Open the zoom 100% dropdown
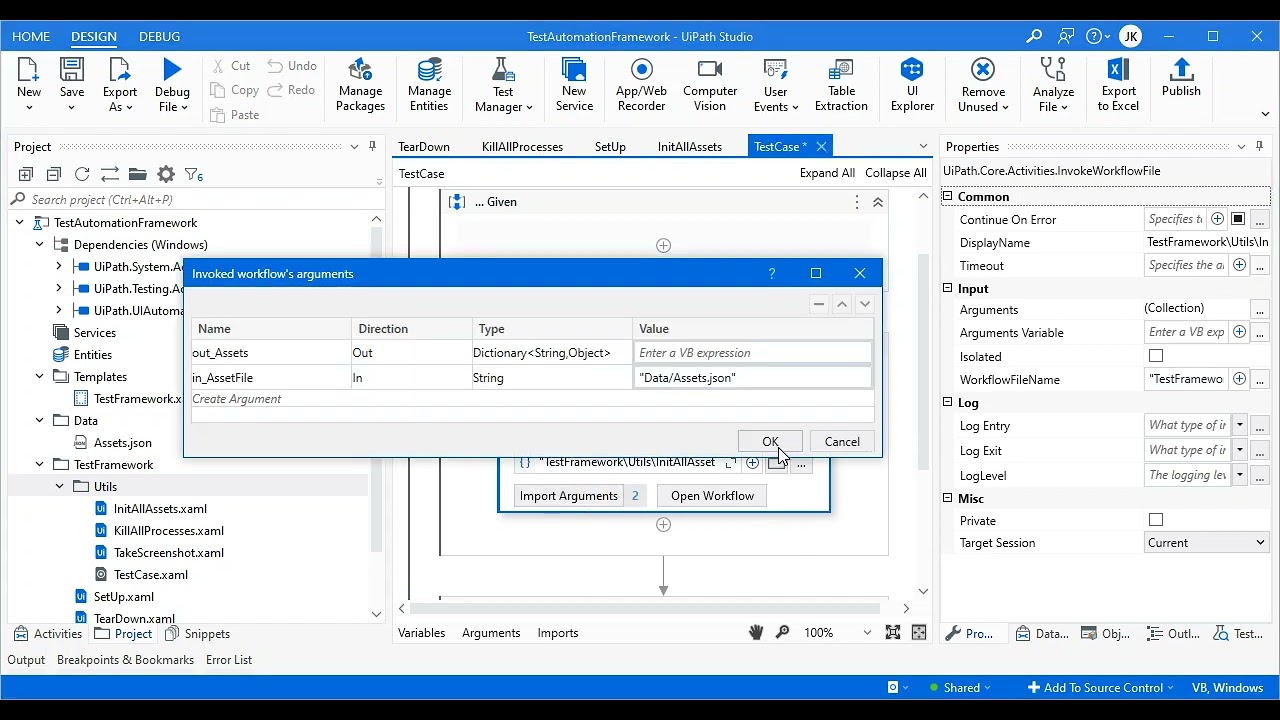Viewport: 1280px width, 720px height. pyautogui.click(x=867, y=632)
